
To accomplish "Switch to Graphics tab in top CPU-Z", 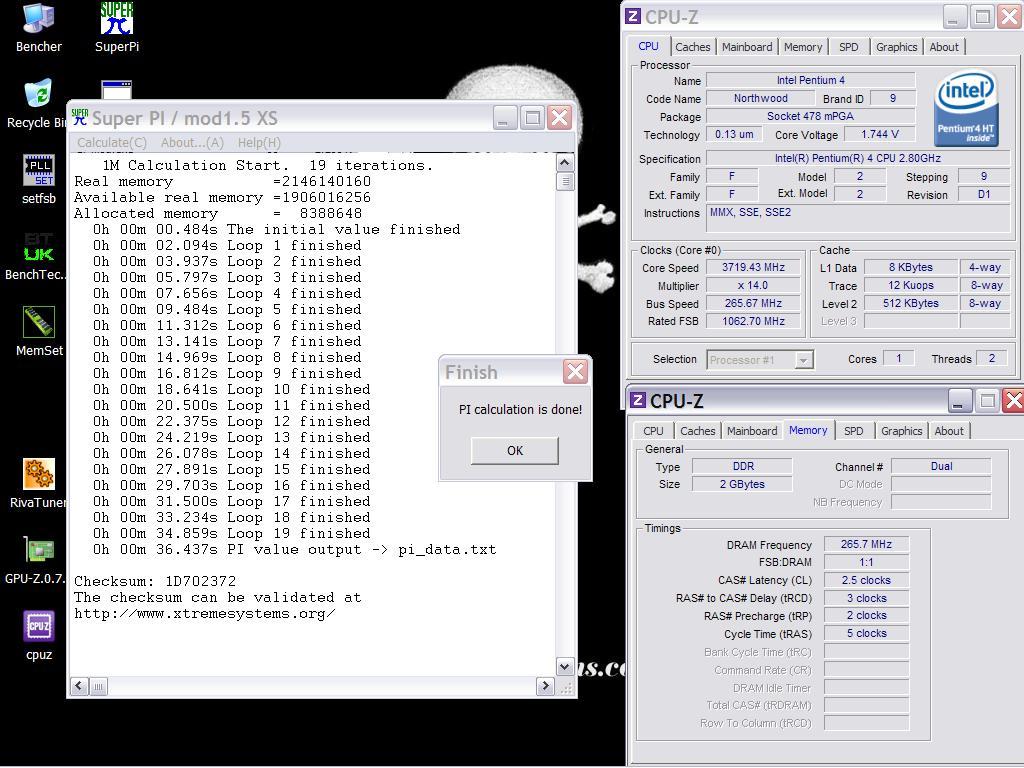I will point(897,47).
